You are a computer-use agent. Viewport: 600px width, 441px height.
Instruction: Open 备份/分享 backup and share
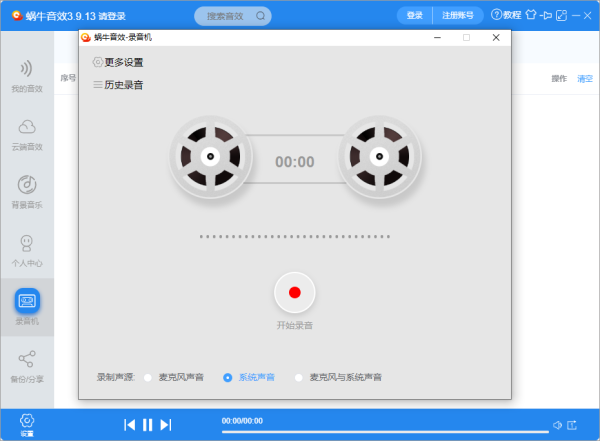(x=27, y=367)
